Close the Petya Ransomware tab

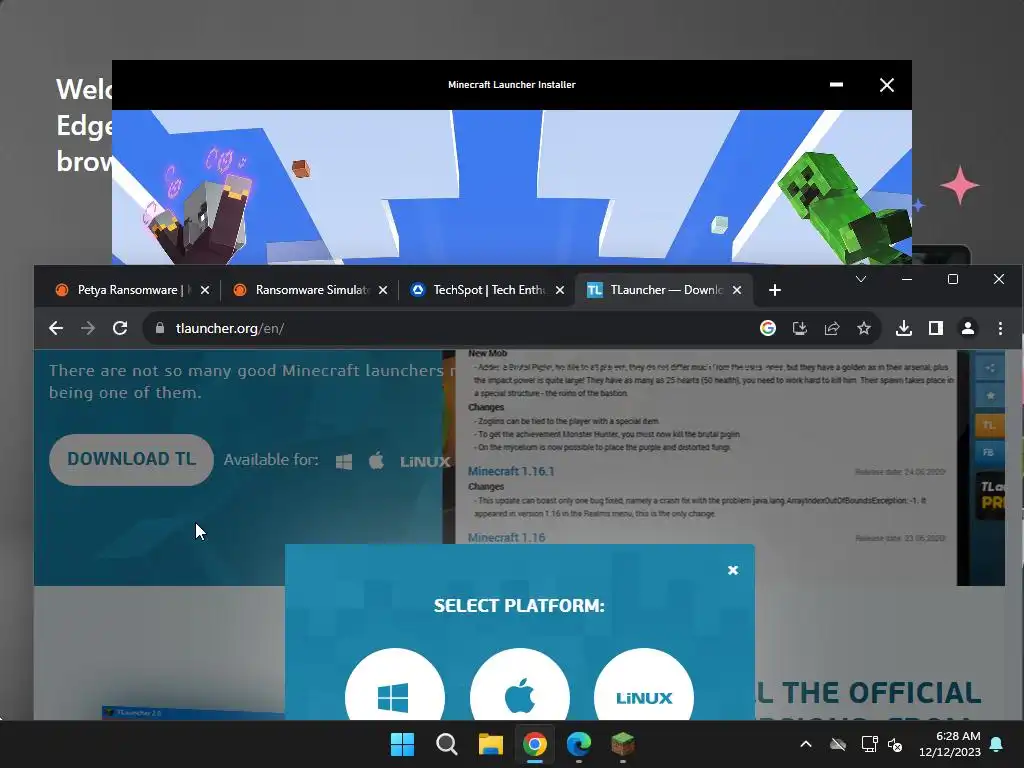[x=205, y=290]
